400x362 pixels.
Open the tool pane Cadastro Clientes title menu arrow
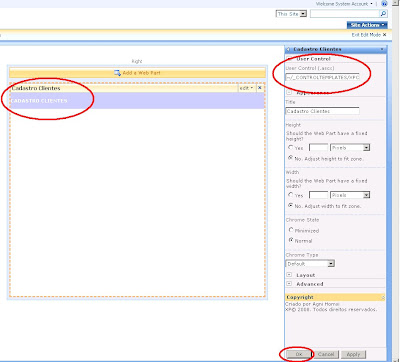[382, 49]
